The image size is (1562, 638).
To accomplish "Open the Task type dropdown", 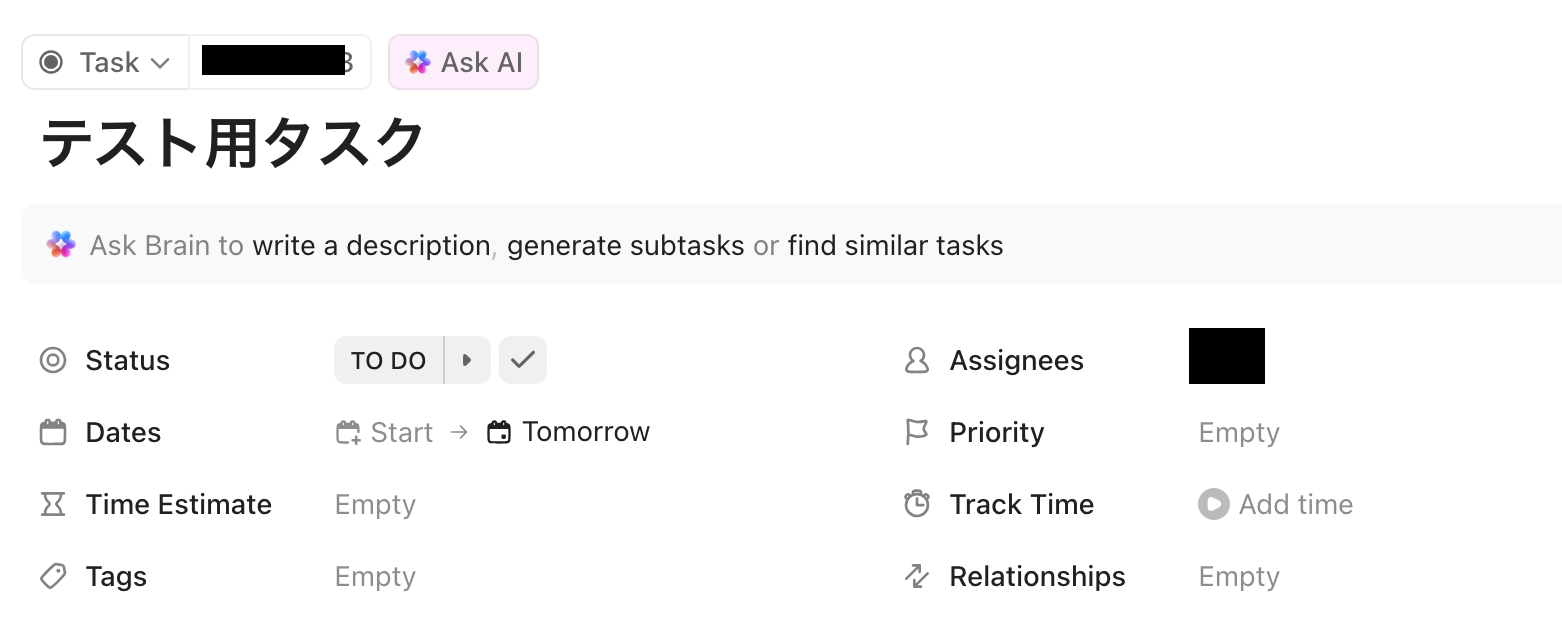I will coord(105,62).
